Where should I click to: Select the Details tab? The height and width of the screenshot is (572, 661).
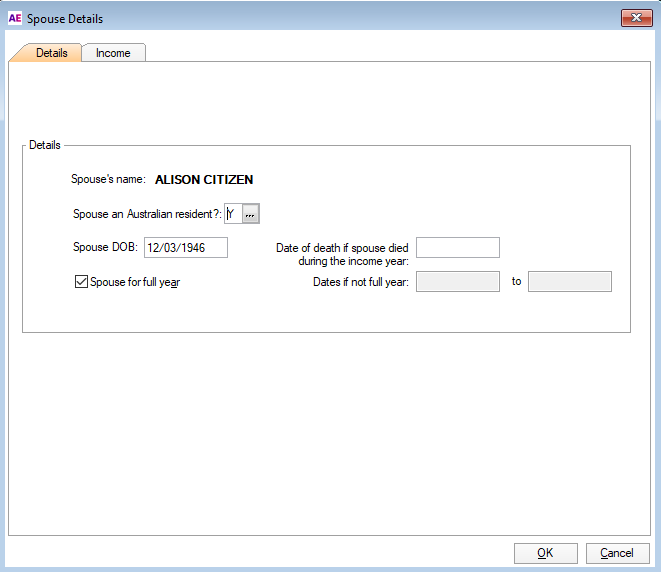(51, 53)
